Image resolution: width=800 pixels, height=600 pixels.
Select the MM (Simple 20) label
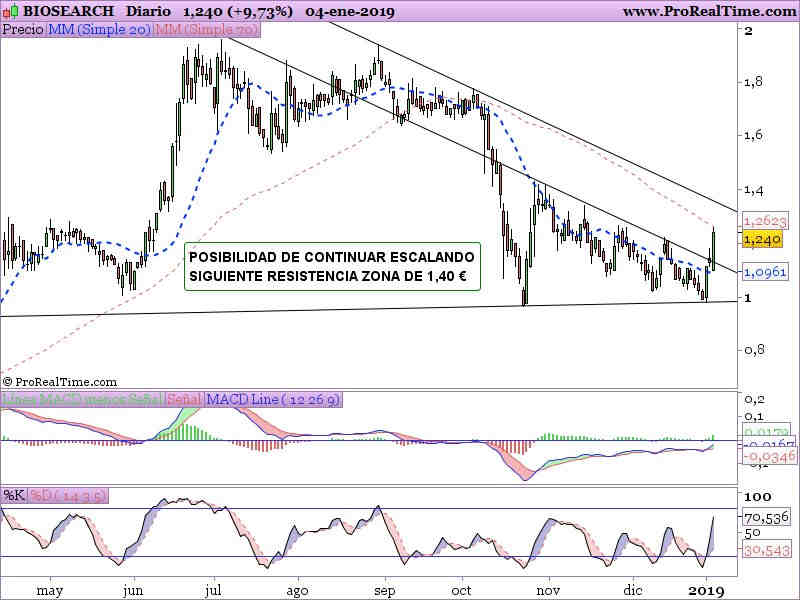(x=100, y=30)
